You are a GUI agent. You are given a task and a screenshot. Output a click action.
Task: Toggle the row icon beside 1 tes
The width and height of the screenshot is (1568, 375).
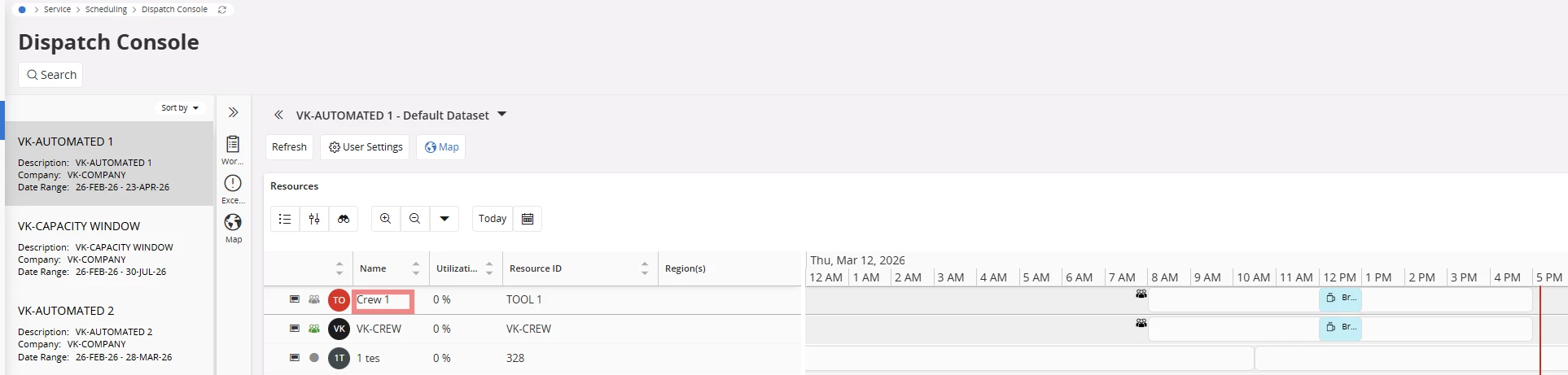pyautogui.click(x=295, y=358)
